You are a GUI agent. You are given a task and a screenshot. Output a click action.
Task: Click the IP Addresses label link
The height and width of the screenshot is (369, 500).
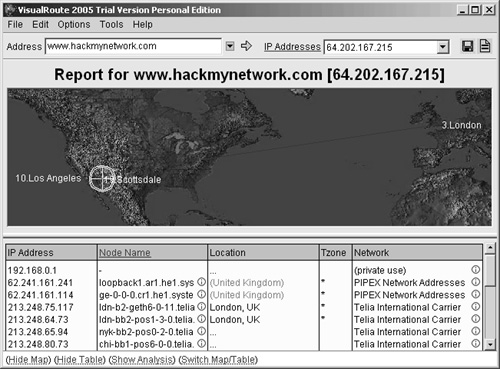tap(292, 47)
